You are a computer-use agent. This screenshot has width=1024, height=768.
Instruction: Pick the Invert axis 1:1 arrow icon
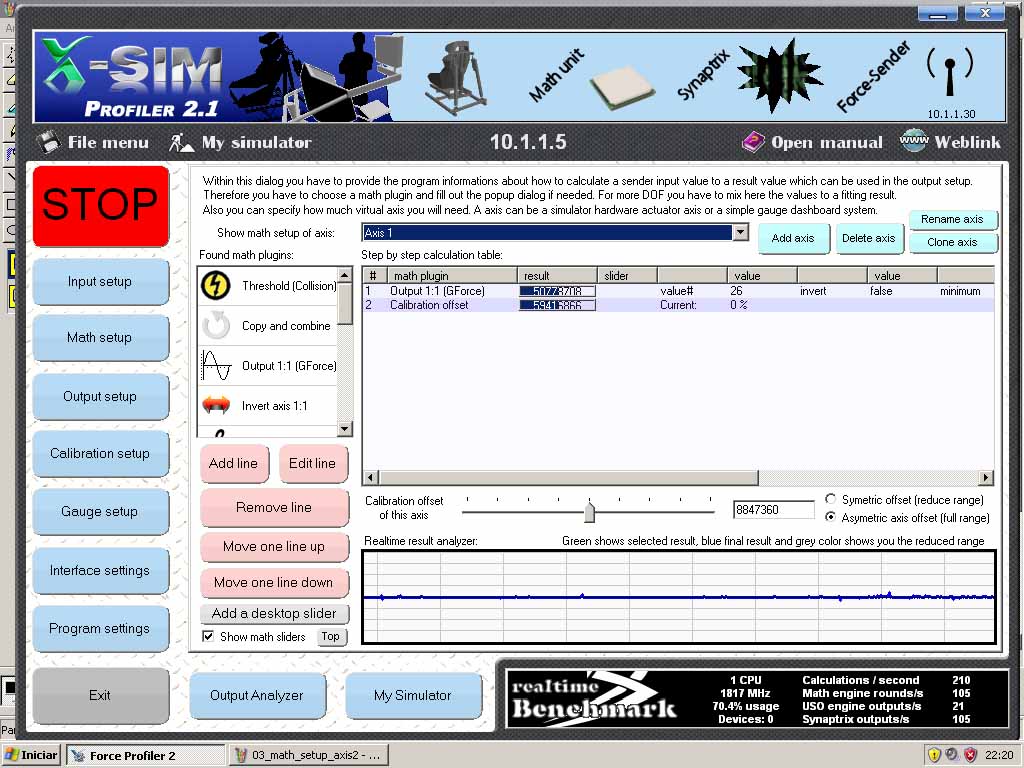pyautogui.click(x=216, y=406)
